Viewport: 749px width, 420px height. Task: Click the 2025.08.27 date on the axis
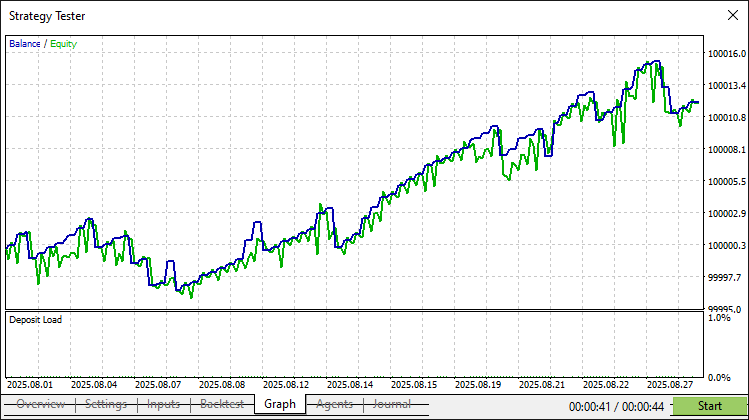coord(670,384)
